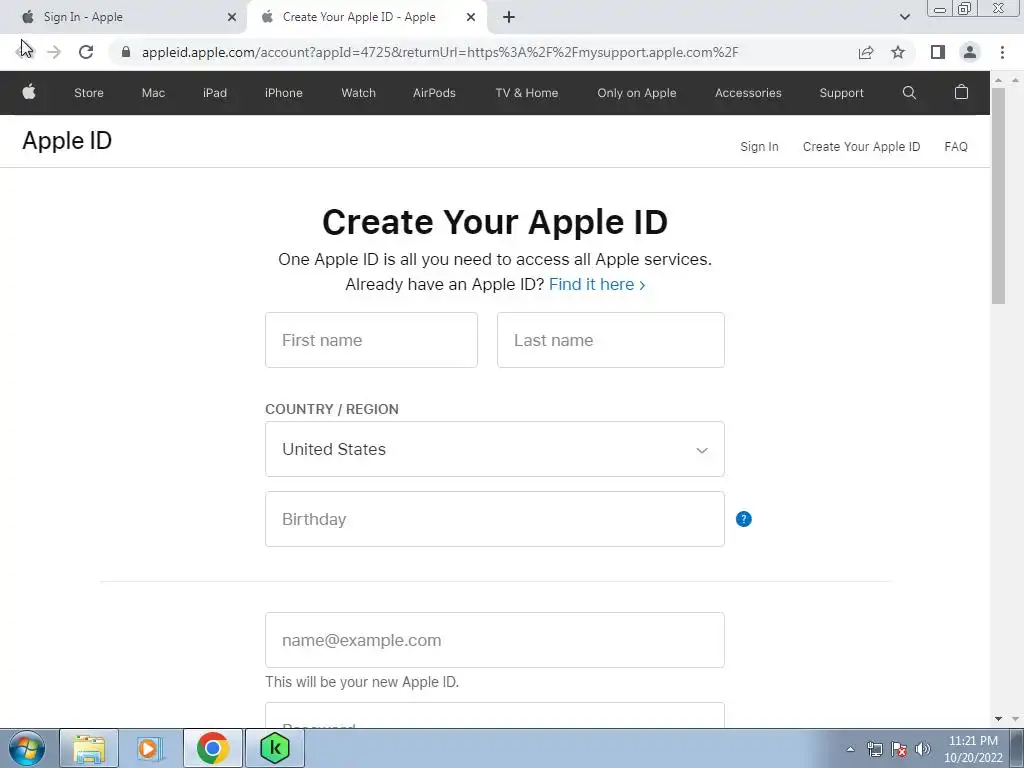The height and width of the screenshot is (768, 1024).
Task: View site info via the padlock icon
Action: click(x=126, y=52)
